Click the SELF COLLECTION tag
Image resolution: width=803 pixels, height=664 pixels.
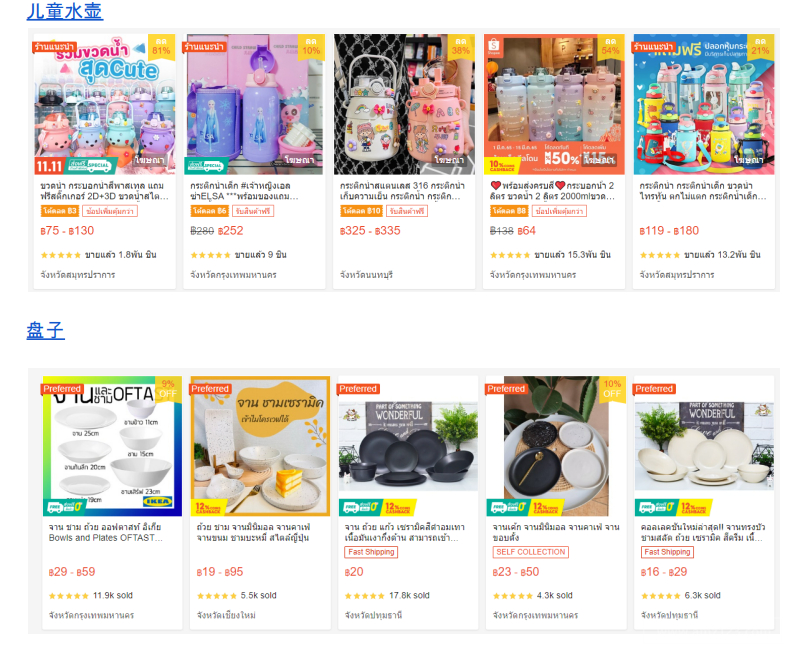tap(531, 552)
